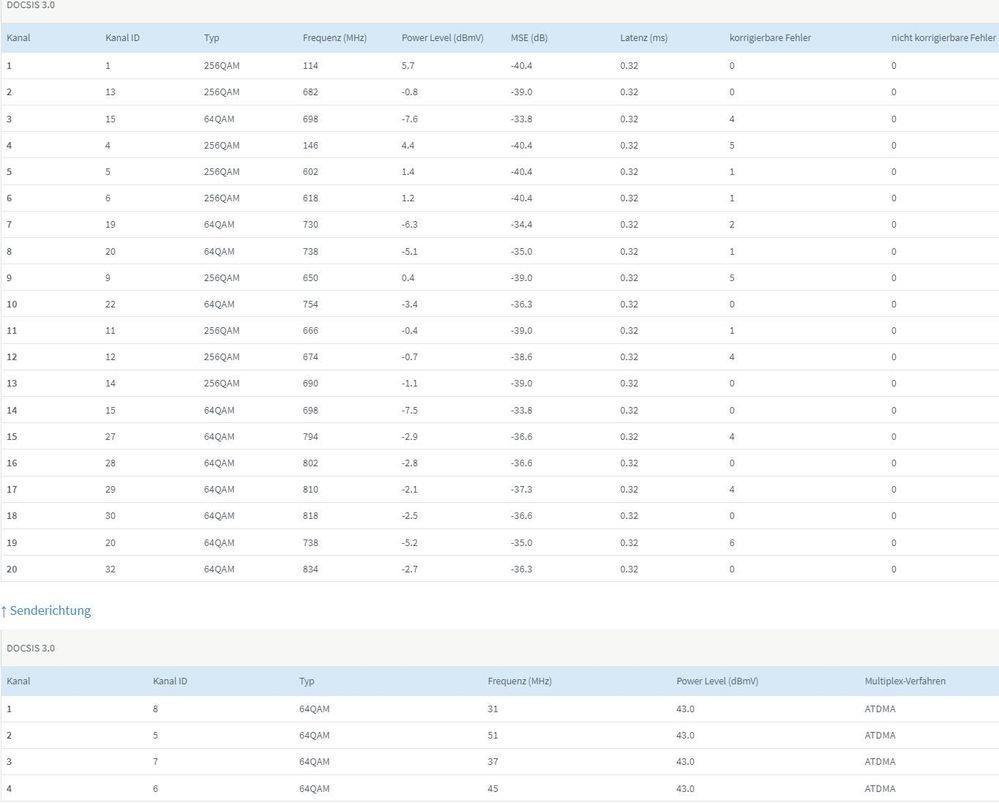Click Kanal ID 13 in the 682 MHz row
The width and height of the screenshot is (999, 803).
point(110,92)
